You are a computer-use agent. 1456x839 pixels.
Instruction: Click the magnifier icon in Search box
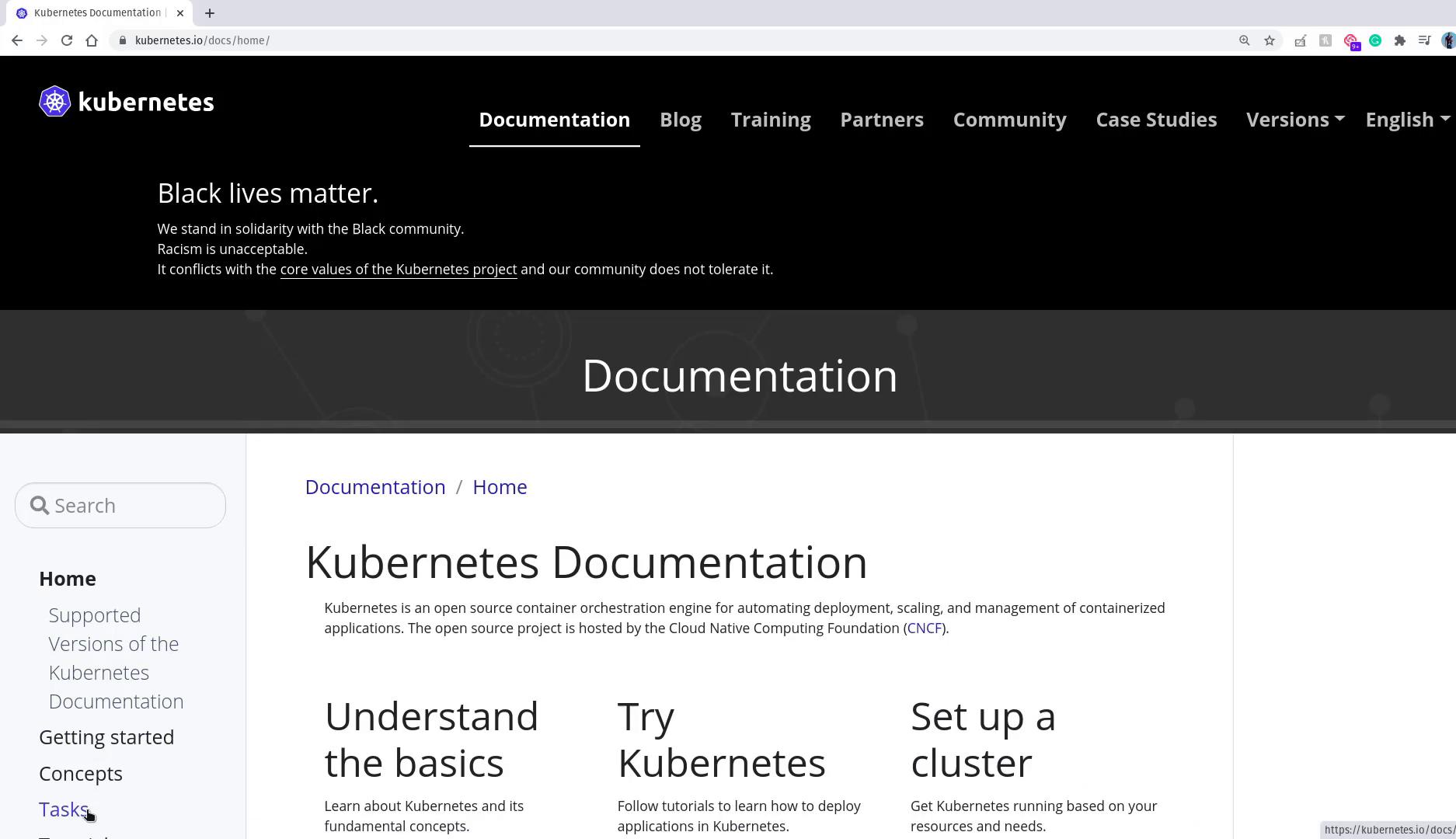tap(40, 506)
